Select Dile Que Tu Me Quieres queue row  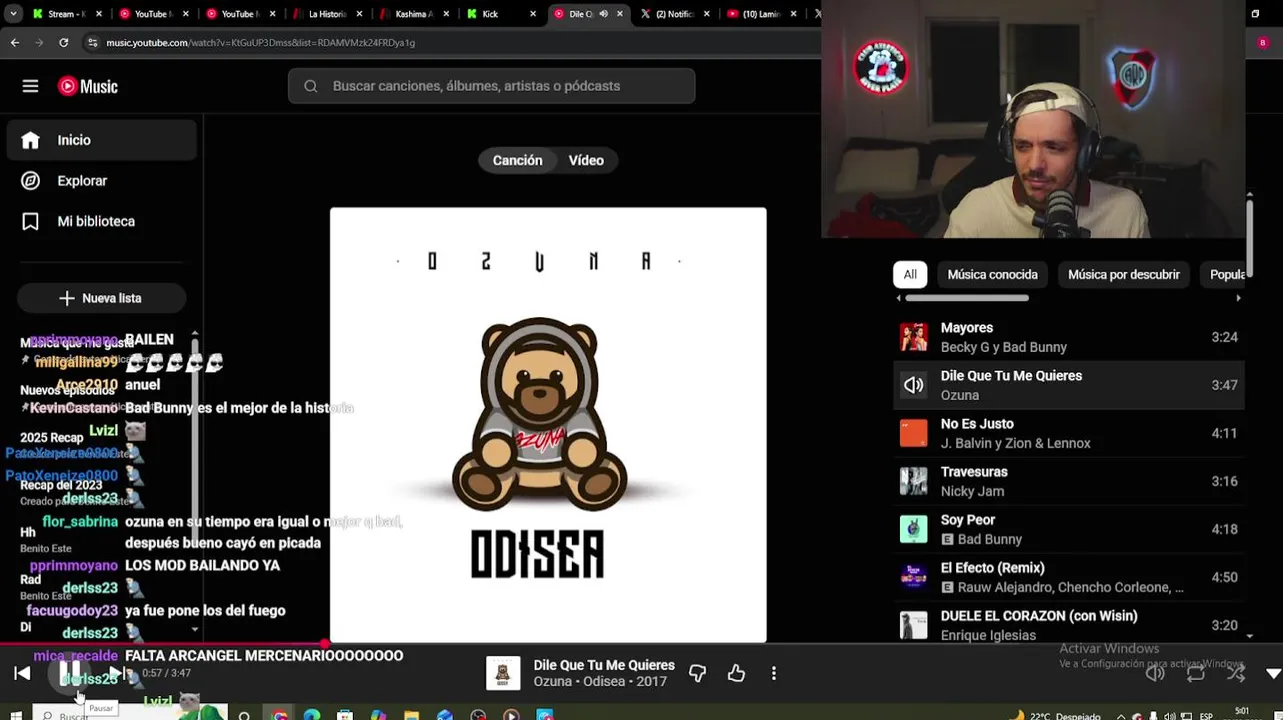[x=1068, y=385]
